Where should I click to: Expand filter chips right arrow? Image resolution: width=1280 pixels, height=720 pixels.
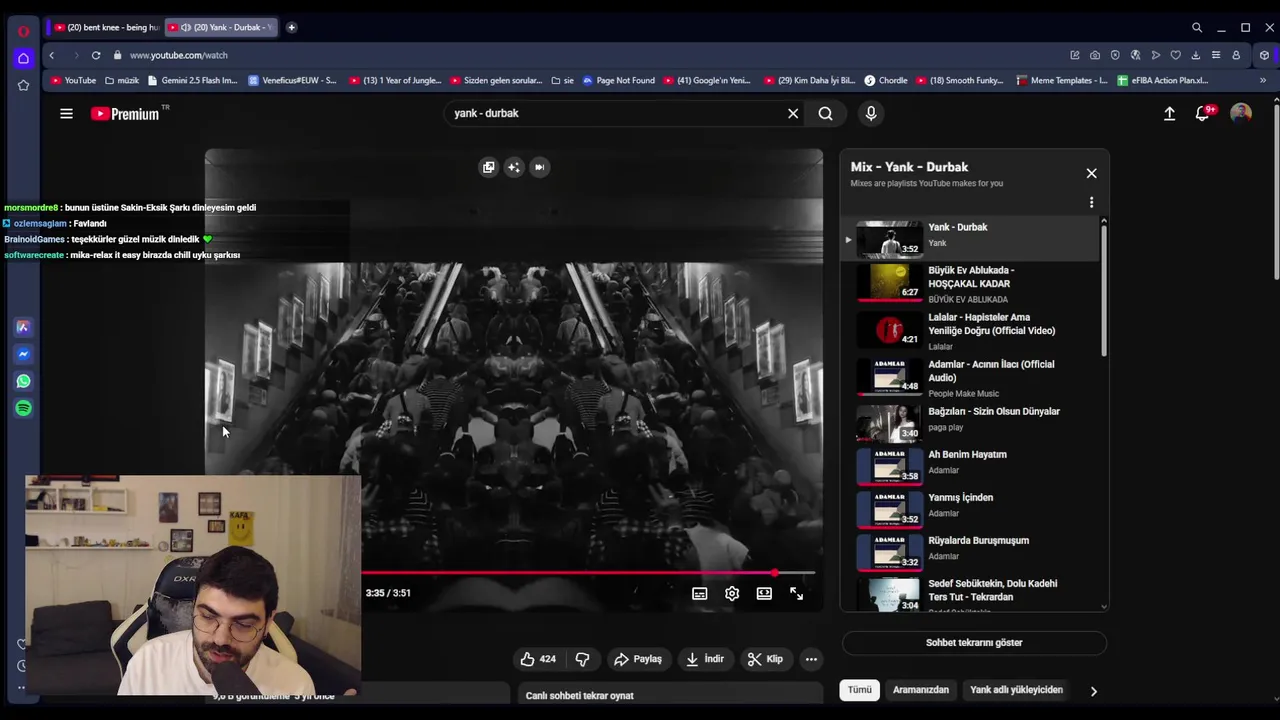click(x=1093, y=691)
